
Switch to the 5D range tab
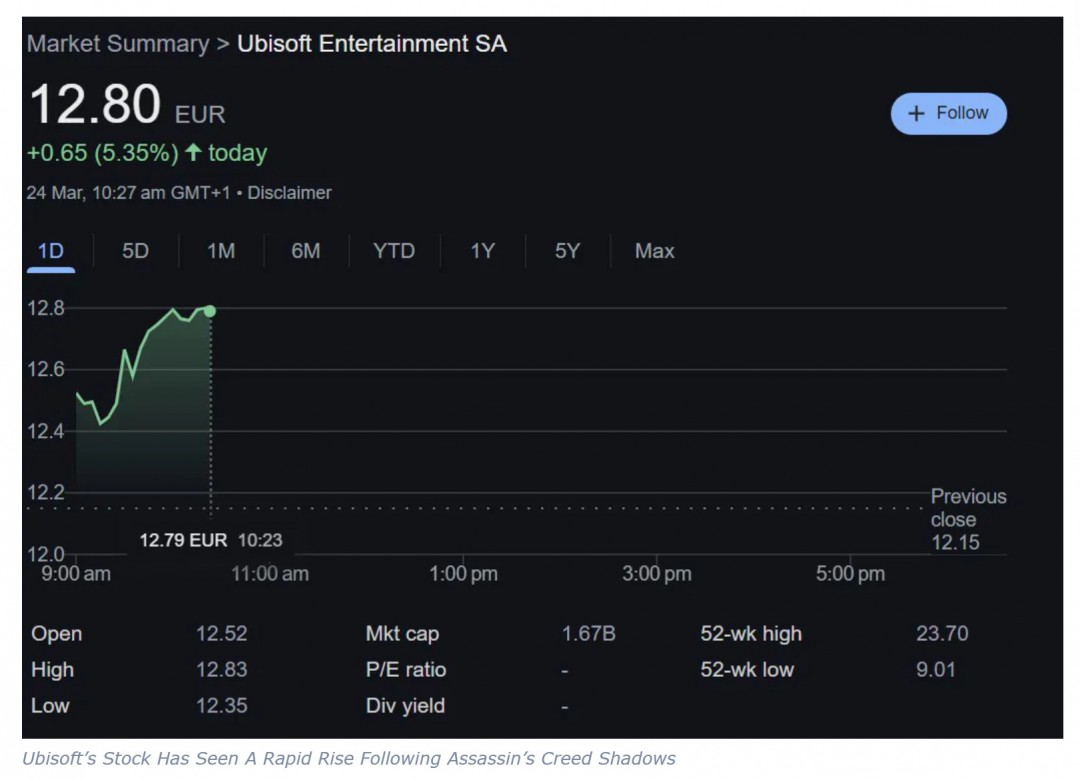click(135, 251)
